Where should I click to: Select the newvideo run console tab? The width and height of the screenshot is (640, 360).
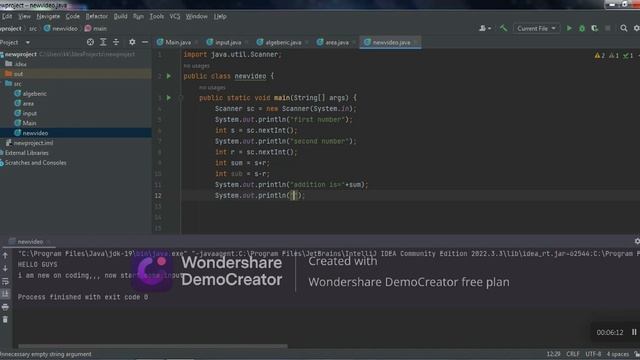click(29, 242)
